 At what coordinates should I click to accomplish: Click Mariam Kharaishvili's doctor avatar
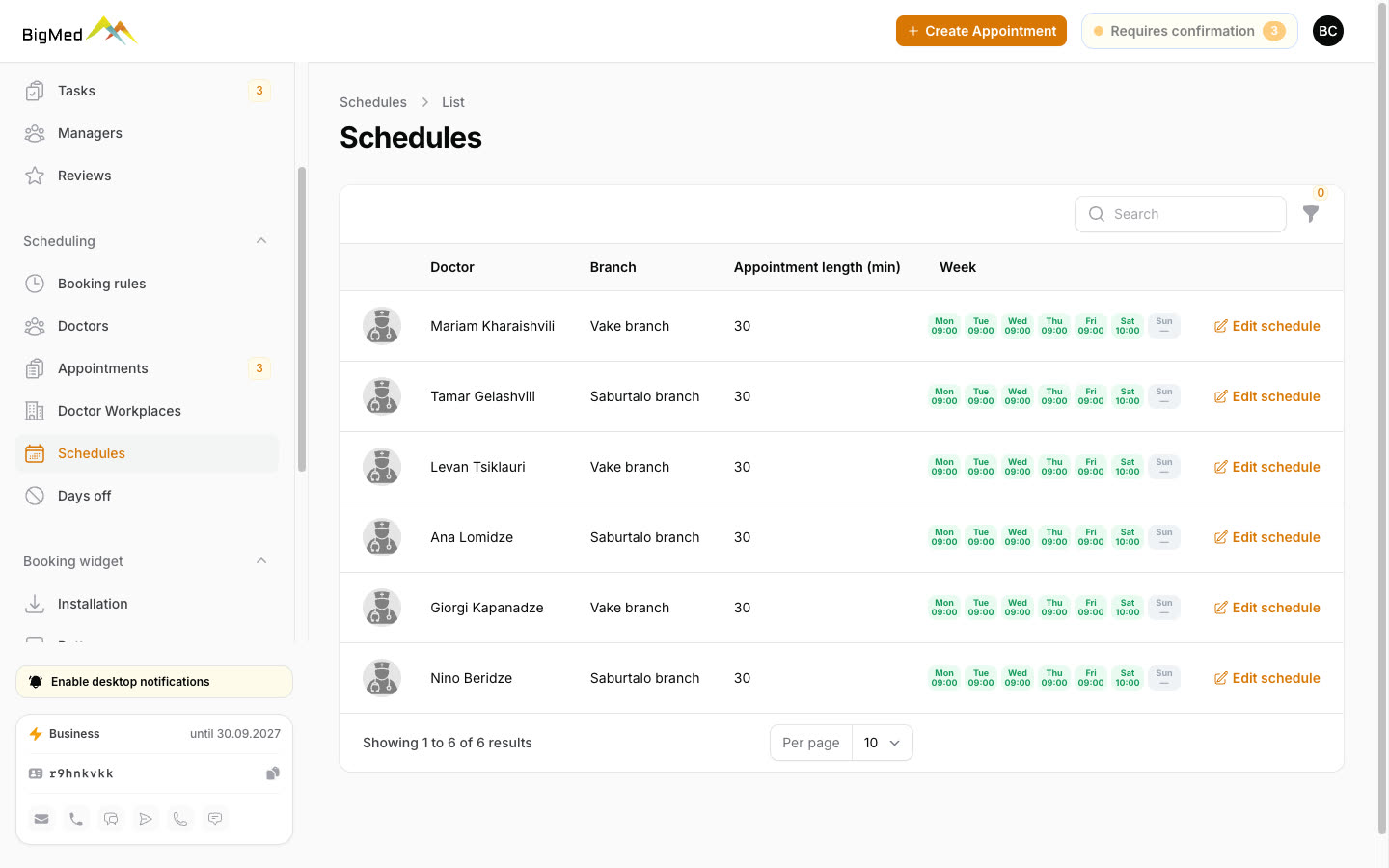coord(382,326)
